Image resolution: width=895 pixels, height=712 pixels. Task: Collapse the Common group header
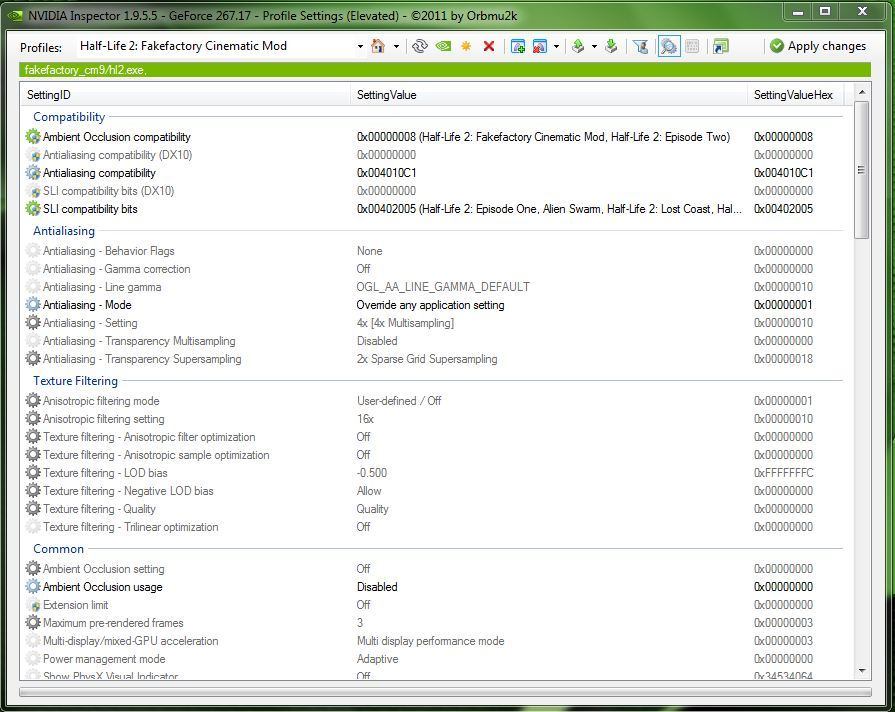pyautogui.click(x=58, y=548)
